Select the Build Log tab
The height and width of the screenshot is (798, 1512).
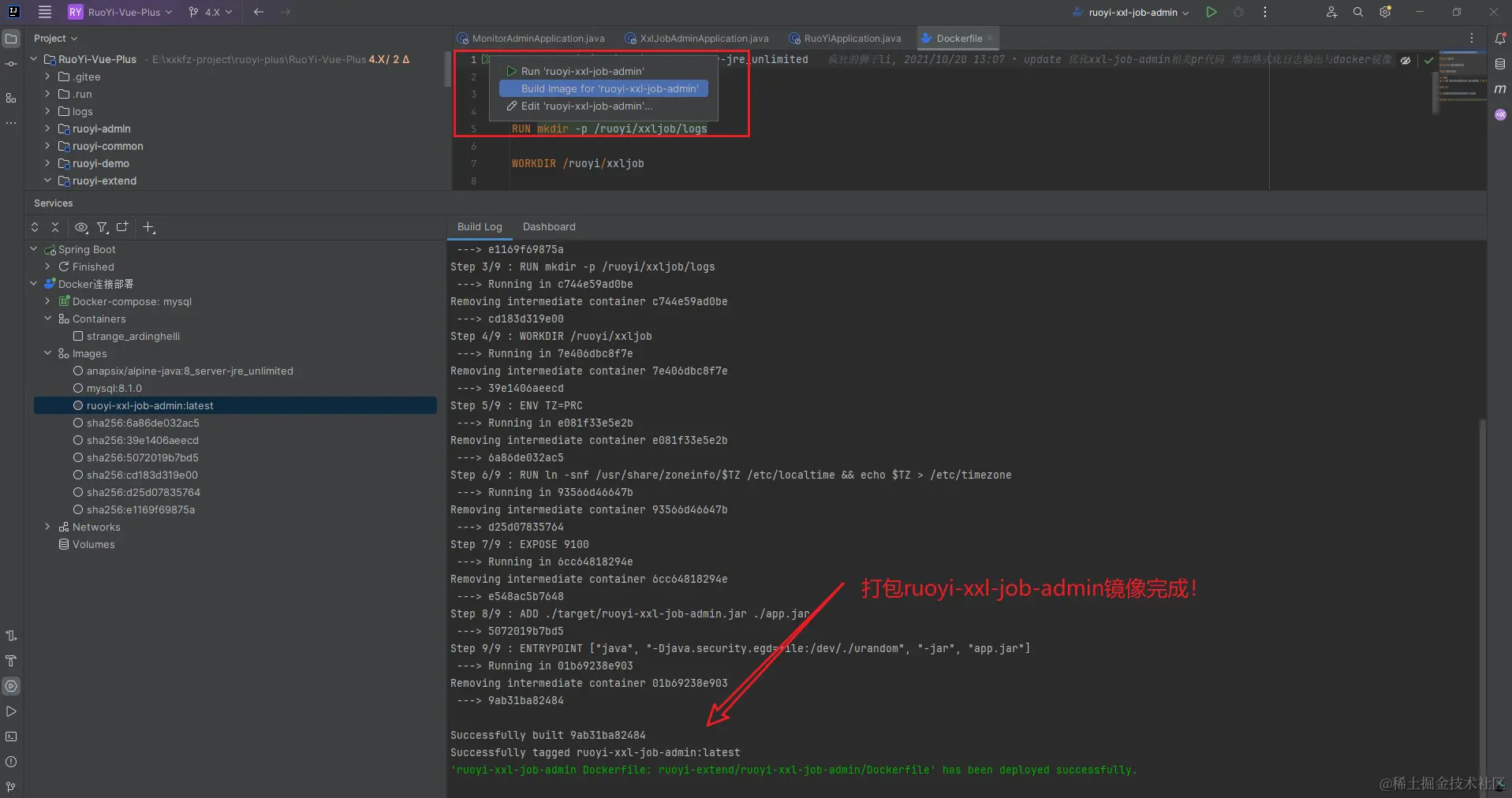pyautogui.click(x=480, y=226)
